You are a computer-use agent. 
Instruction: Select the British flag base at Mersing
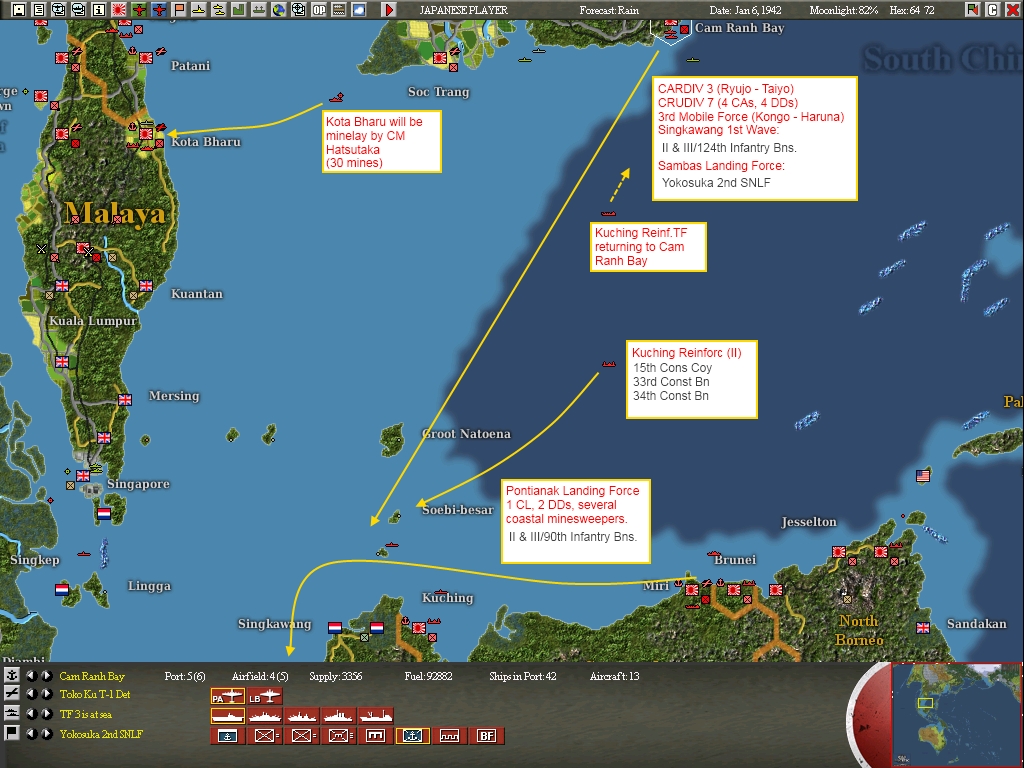[125, 399]
